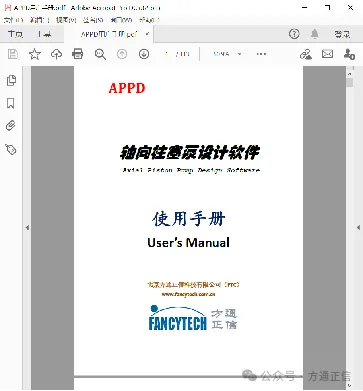Click the 登录 sign-in button

click(342, 34)
